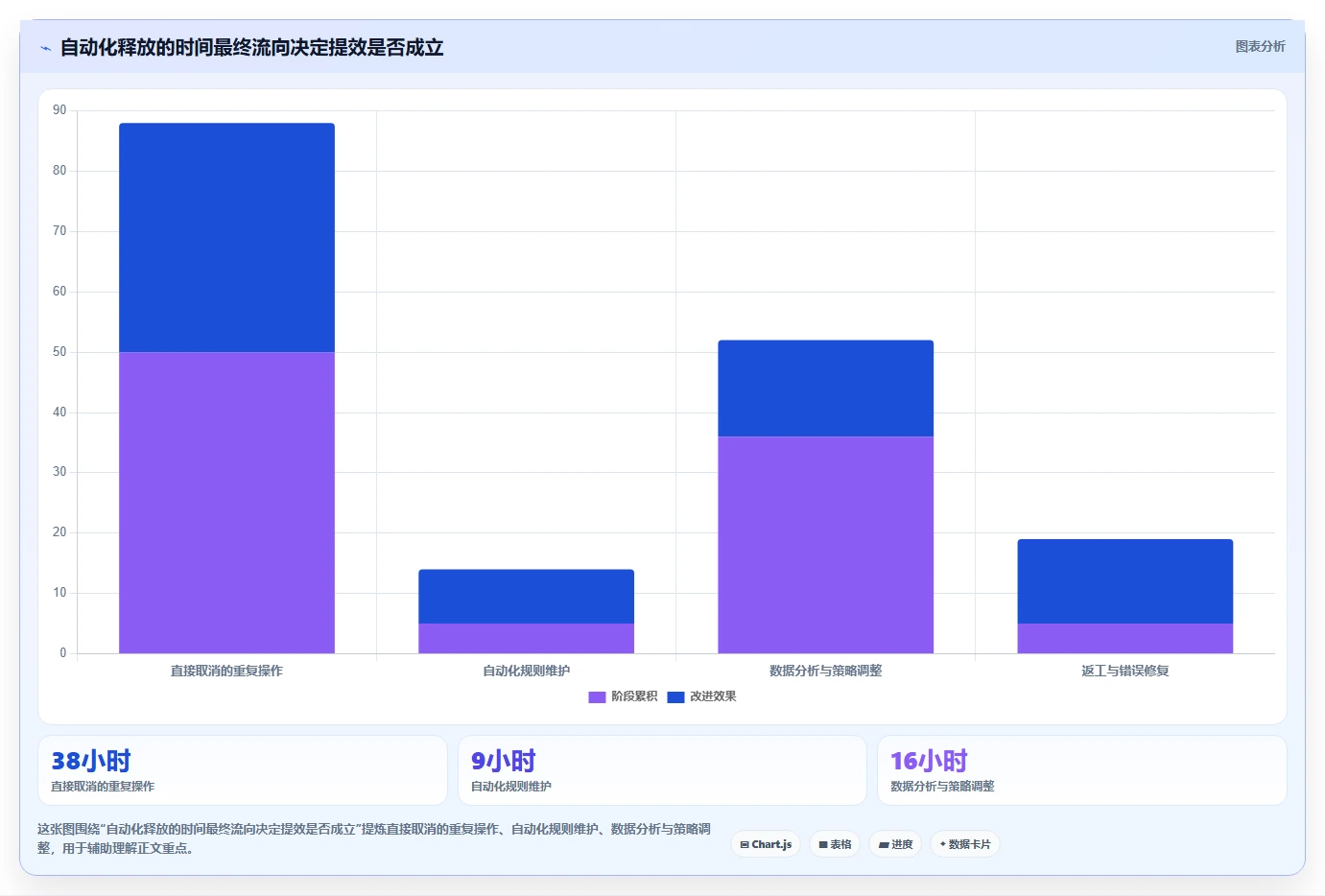
Task: Click the y-axis tick value 10
Action: (59, 593)
